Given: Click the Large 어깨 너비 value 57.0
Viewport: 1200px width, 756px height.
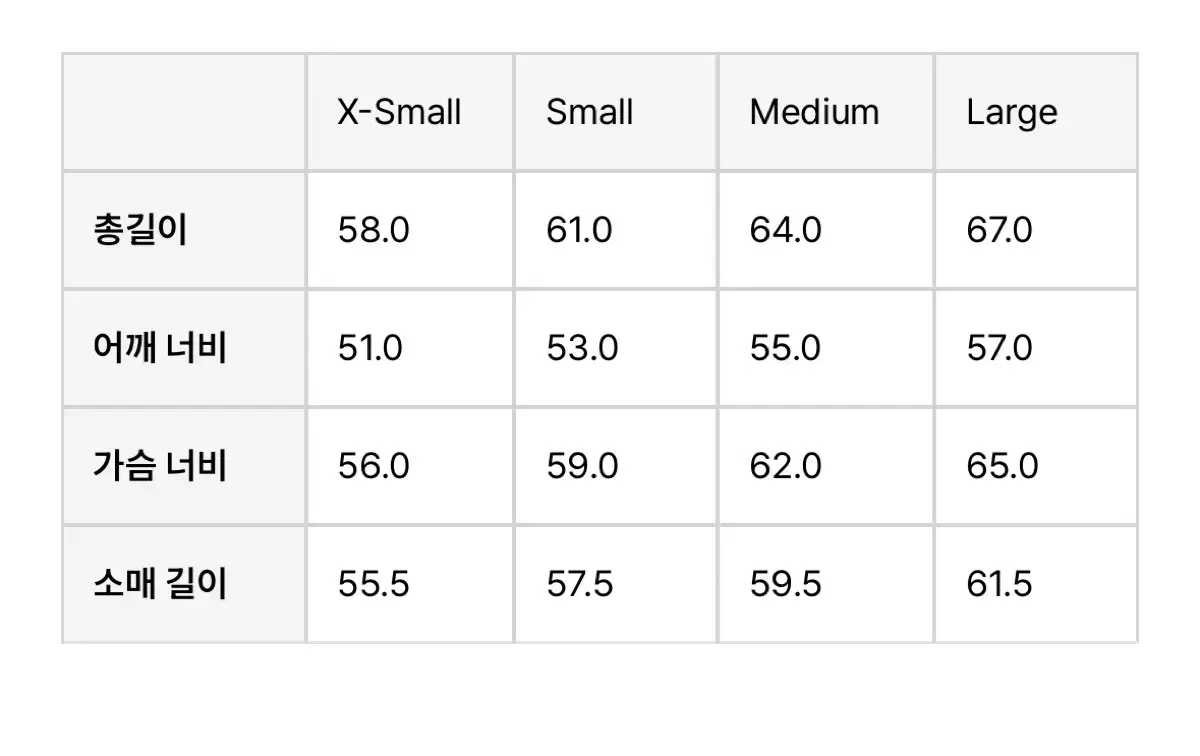Looking at the screenshot, I should [999, 348].
